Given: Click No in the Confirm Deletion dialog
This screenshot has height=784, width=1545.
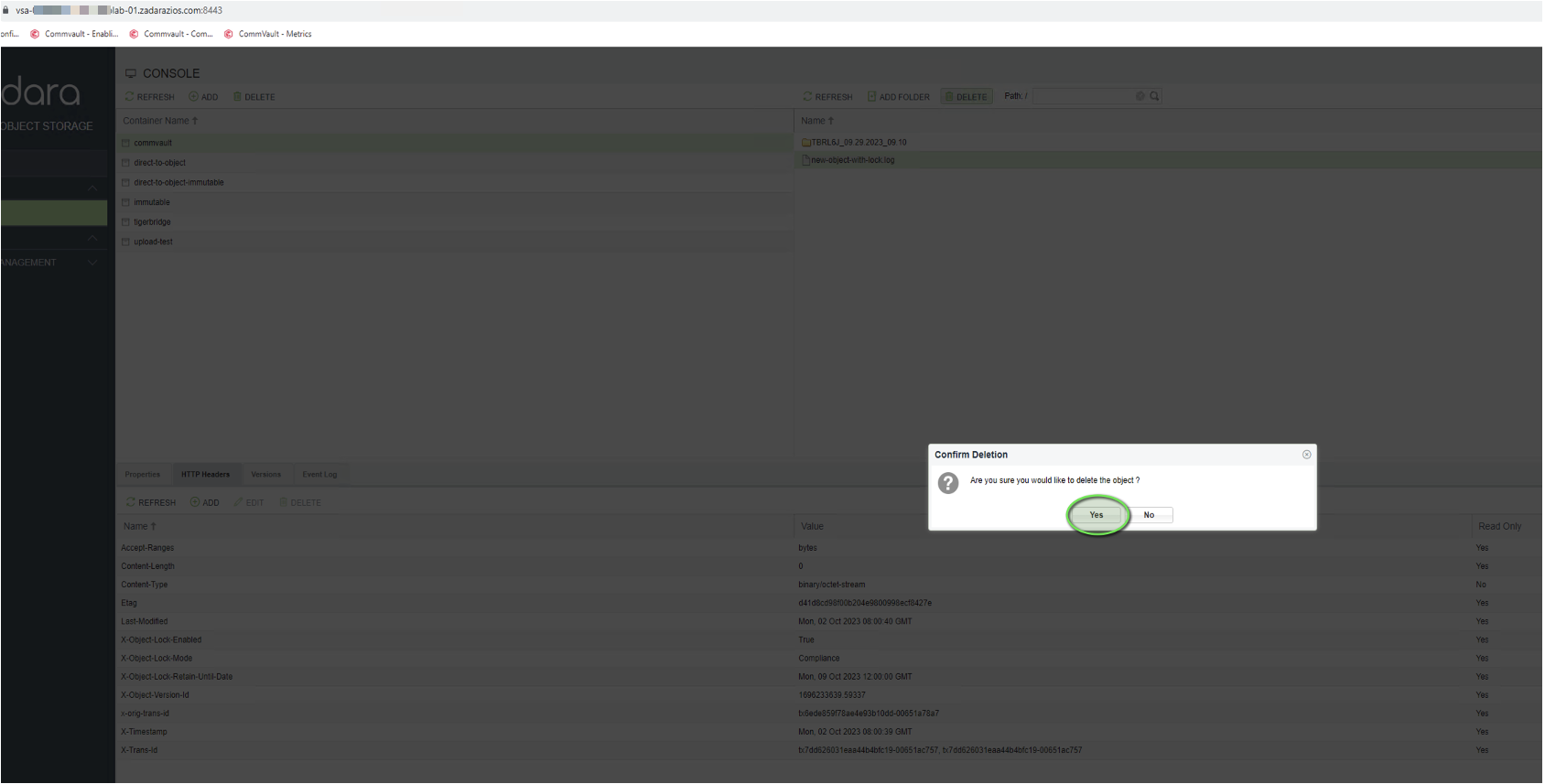Looking at the screenshot, I should 1149,515.
